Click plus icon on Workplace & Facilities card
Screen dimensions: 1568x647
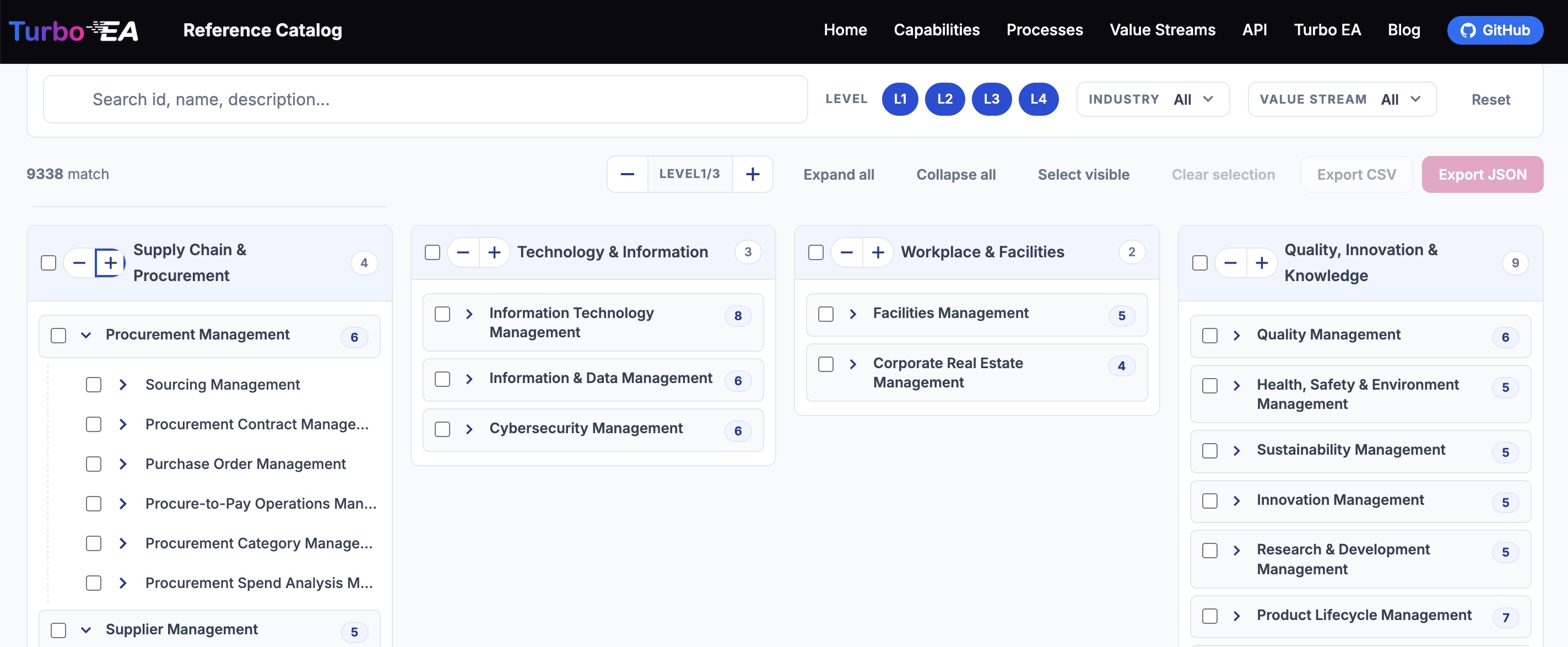878,252
